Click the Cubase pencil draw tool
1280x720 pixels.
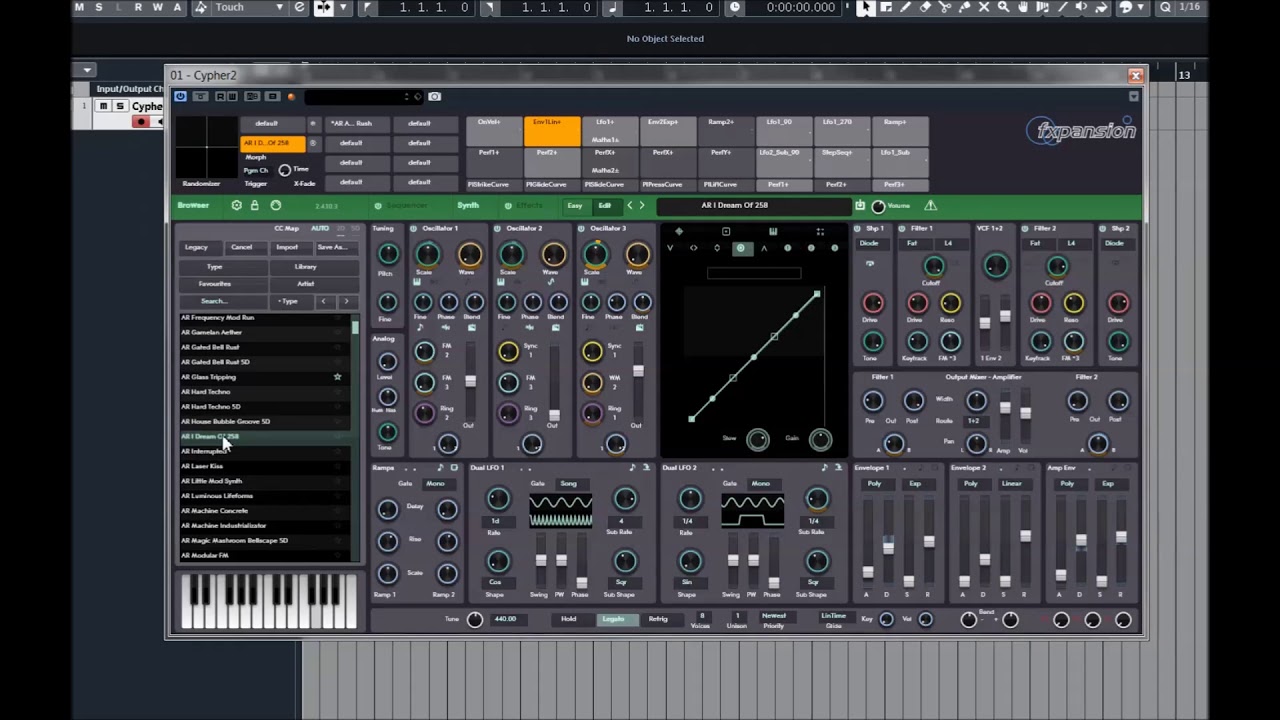(906, 7)
